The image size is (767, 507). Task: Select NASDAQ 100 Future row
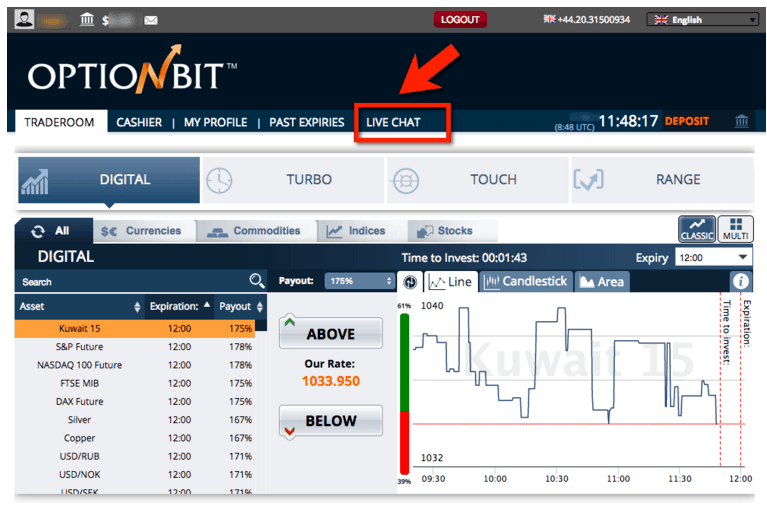pos(135,365)
